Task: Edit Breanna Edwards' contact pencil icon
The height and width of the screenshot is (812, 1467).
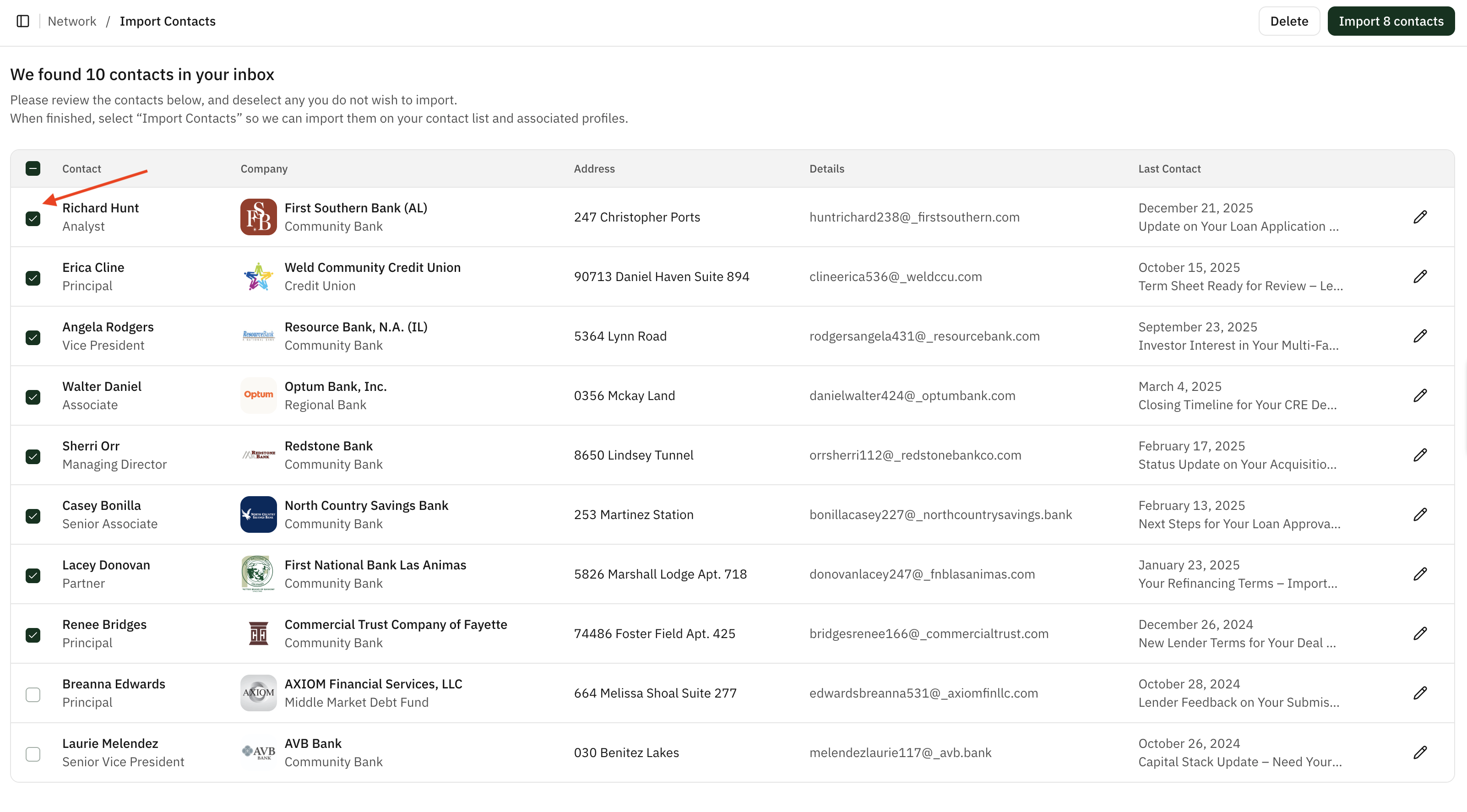Action: coord(1421,693)
